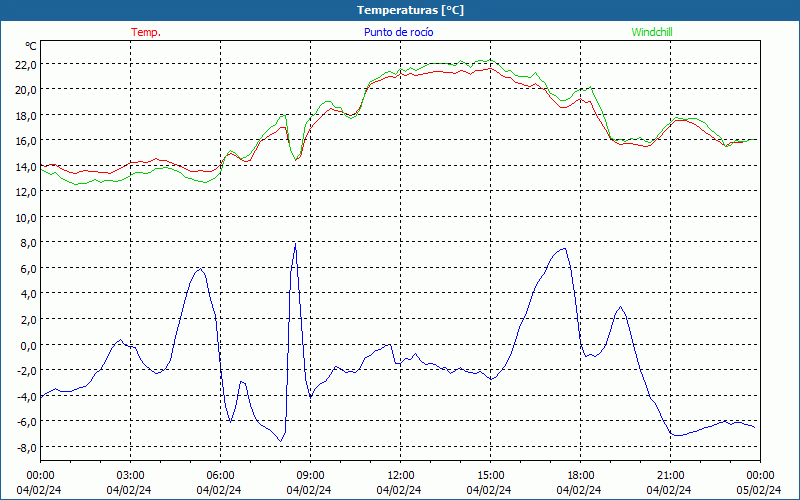The width and height of the screenshot is (800, 500).
Task: Click the '12:00' time axis label
Action: click(x=401, y=476)
